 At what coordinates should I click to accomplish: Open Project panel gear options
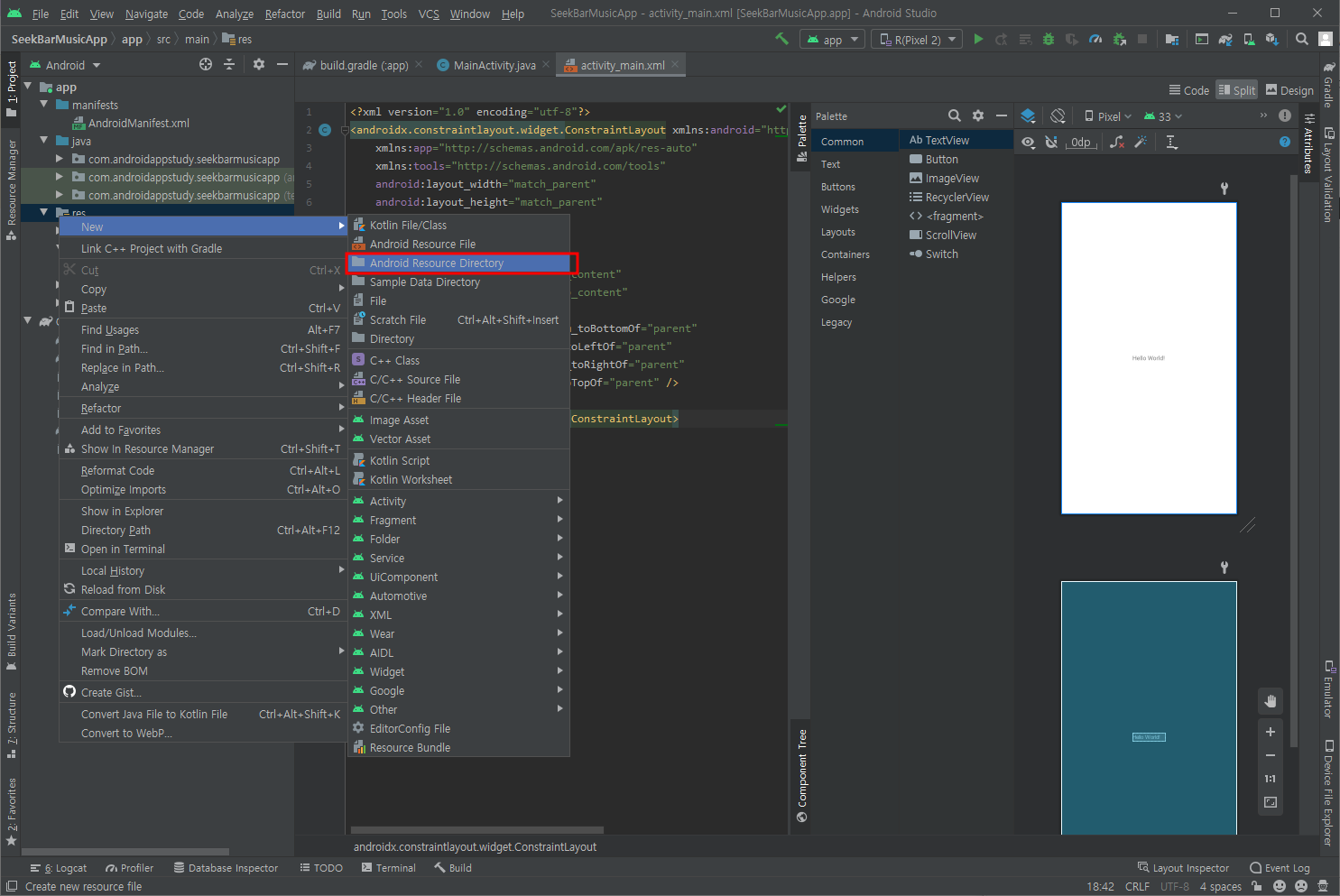[259, 64]
